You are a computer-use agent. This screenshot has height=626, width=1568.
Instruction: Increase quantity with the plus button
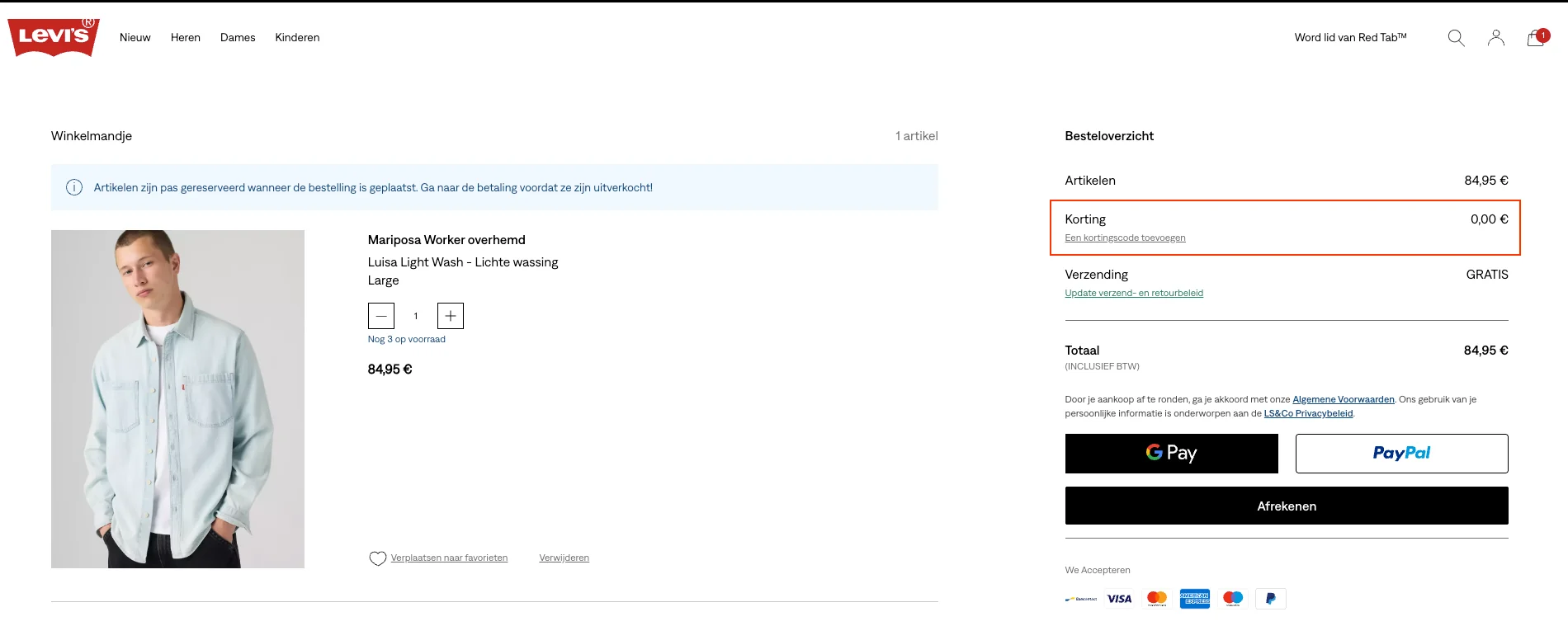(451, 316)
